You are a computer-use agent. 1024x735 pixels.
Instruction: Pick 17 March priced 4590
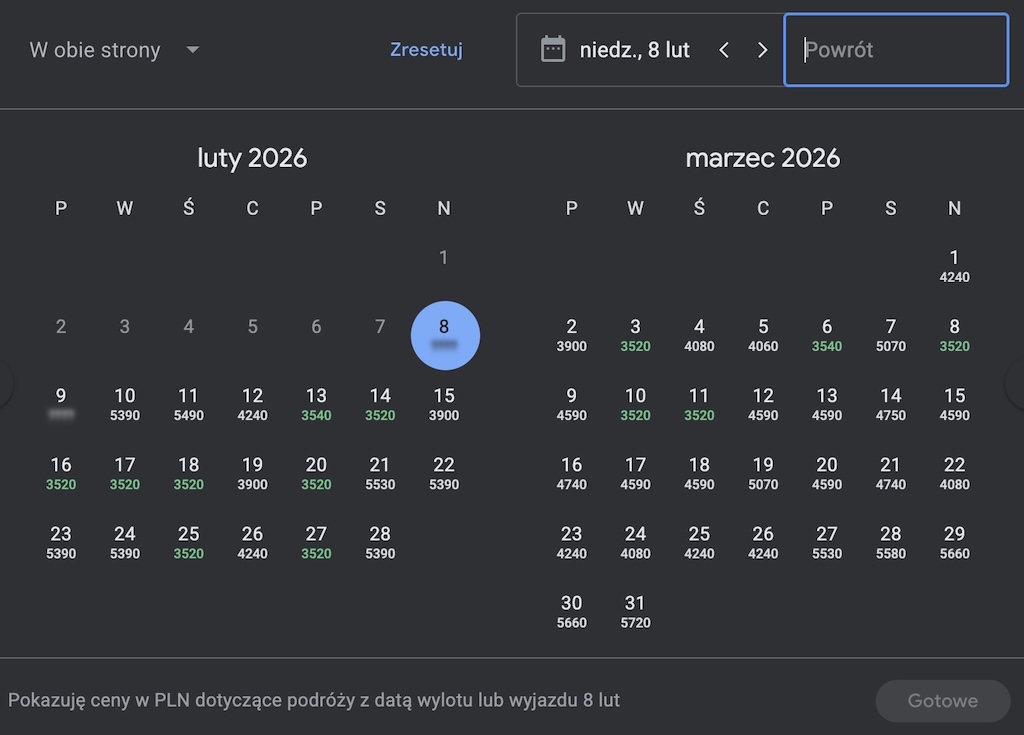coord(635,474)
